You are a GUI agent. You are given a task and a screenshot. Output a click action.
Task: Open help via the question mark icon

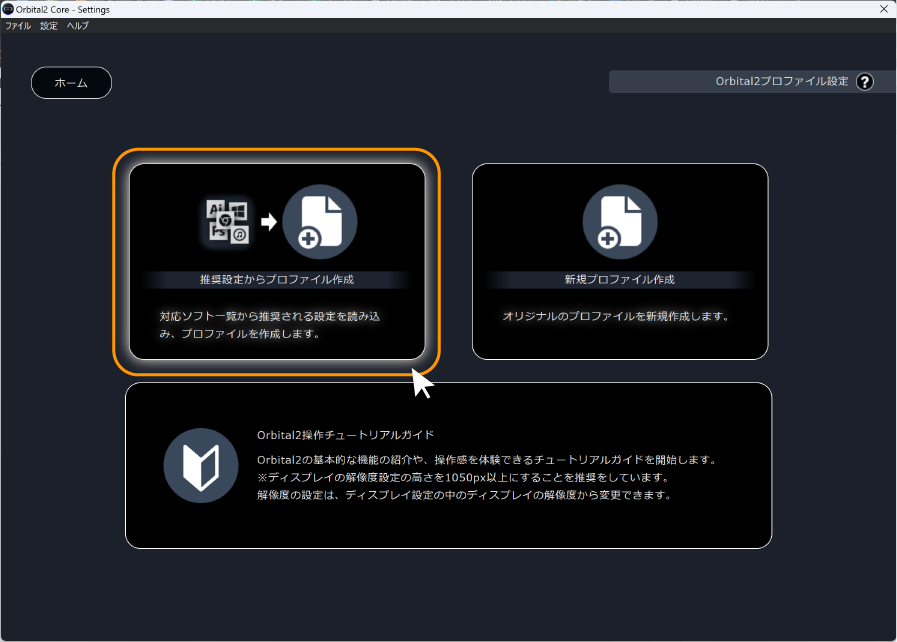pos(864,82)
